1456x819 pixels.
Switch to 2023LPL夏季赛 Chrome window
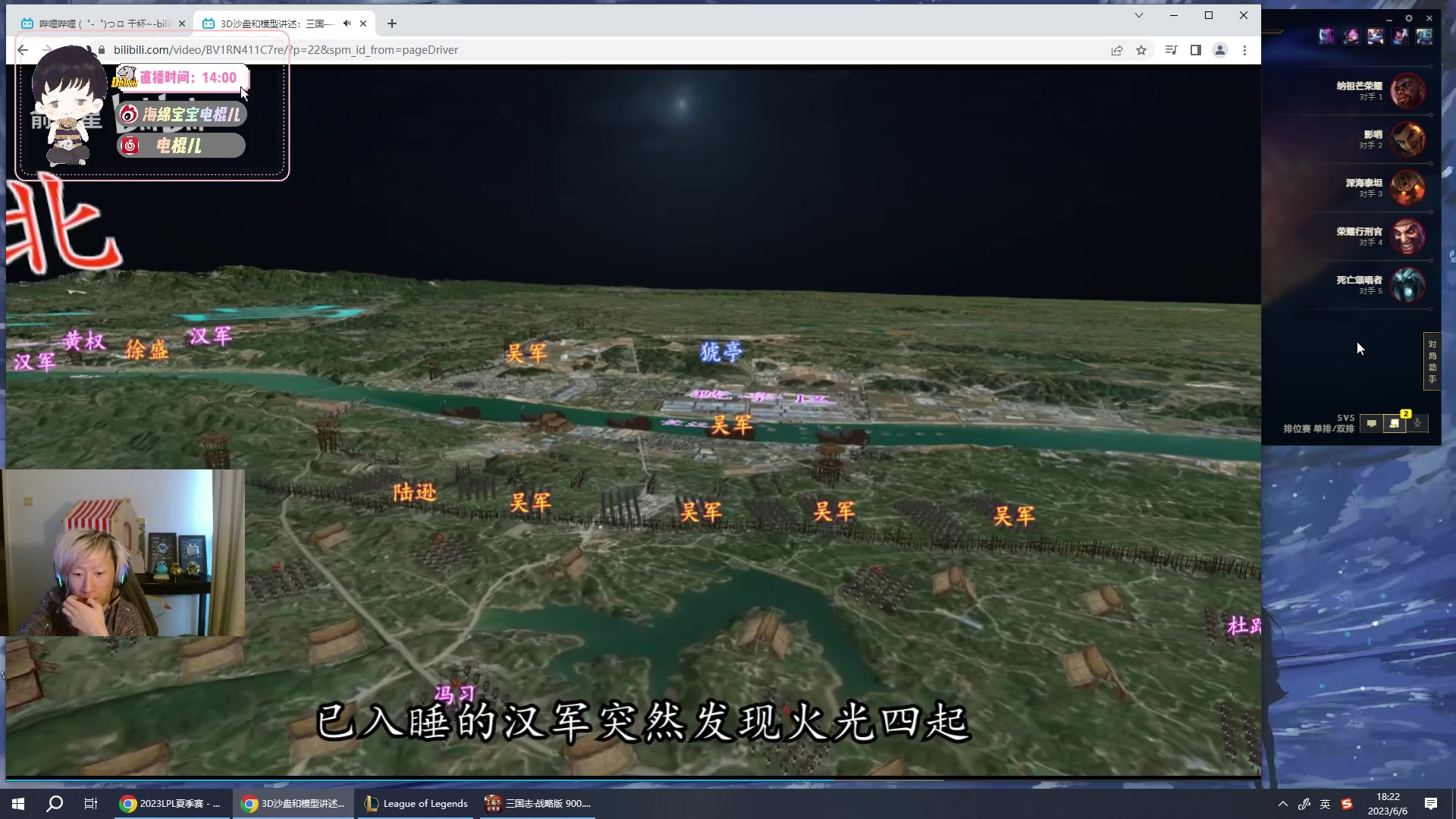point(171,803)
